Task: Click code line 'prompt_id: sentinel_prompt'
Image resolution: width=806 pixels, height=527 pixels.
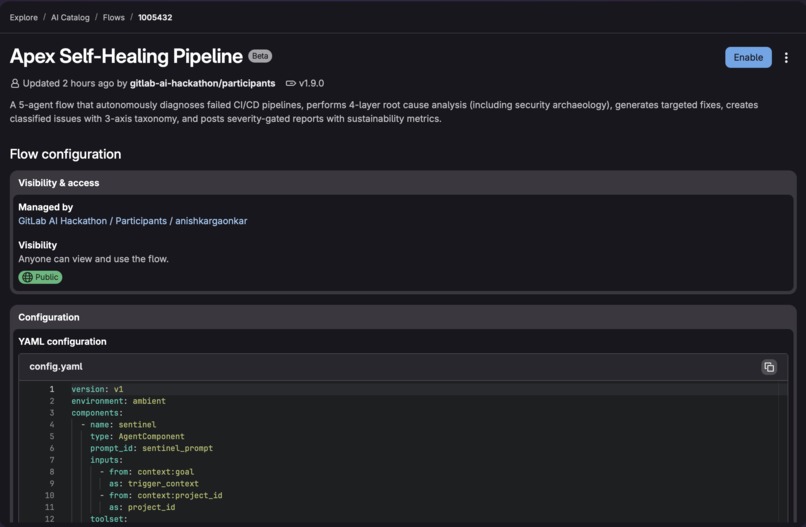Action: pos(151,448)
